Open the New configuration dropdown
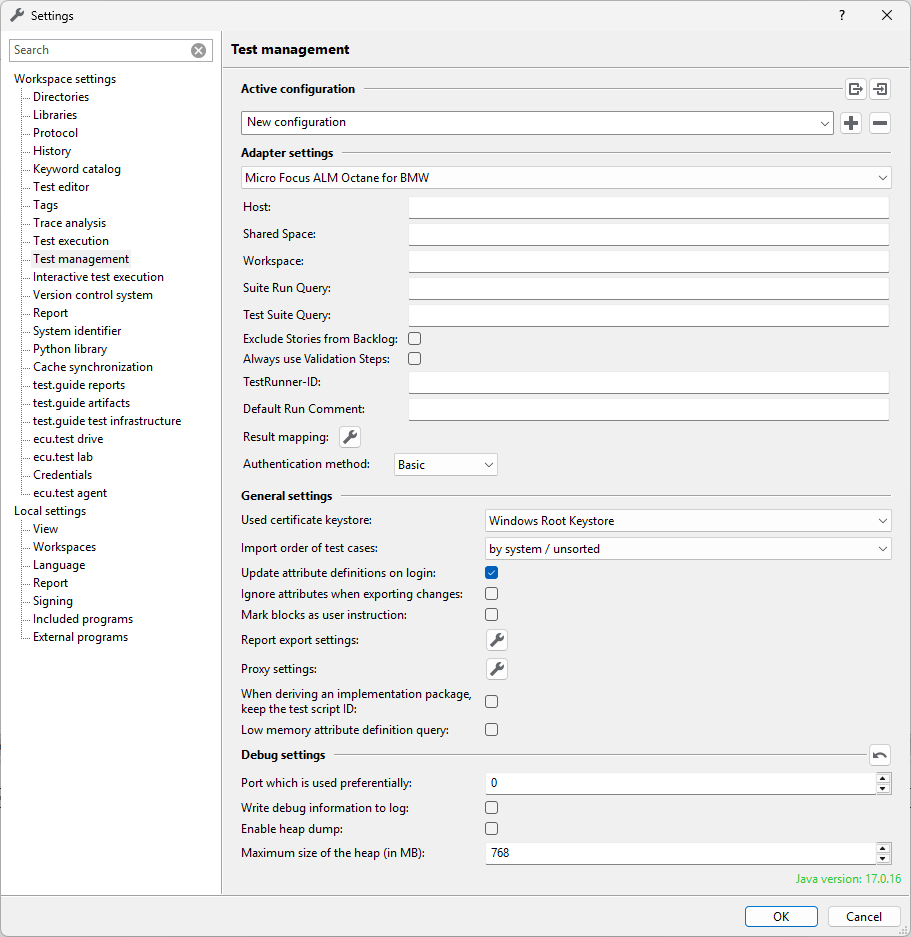The width and height of the screenshot is (911, 937). [537, 123]
